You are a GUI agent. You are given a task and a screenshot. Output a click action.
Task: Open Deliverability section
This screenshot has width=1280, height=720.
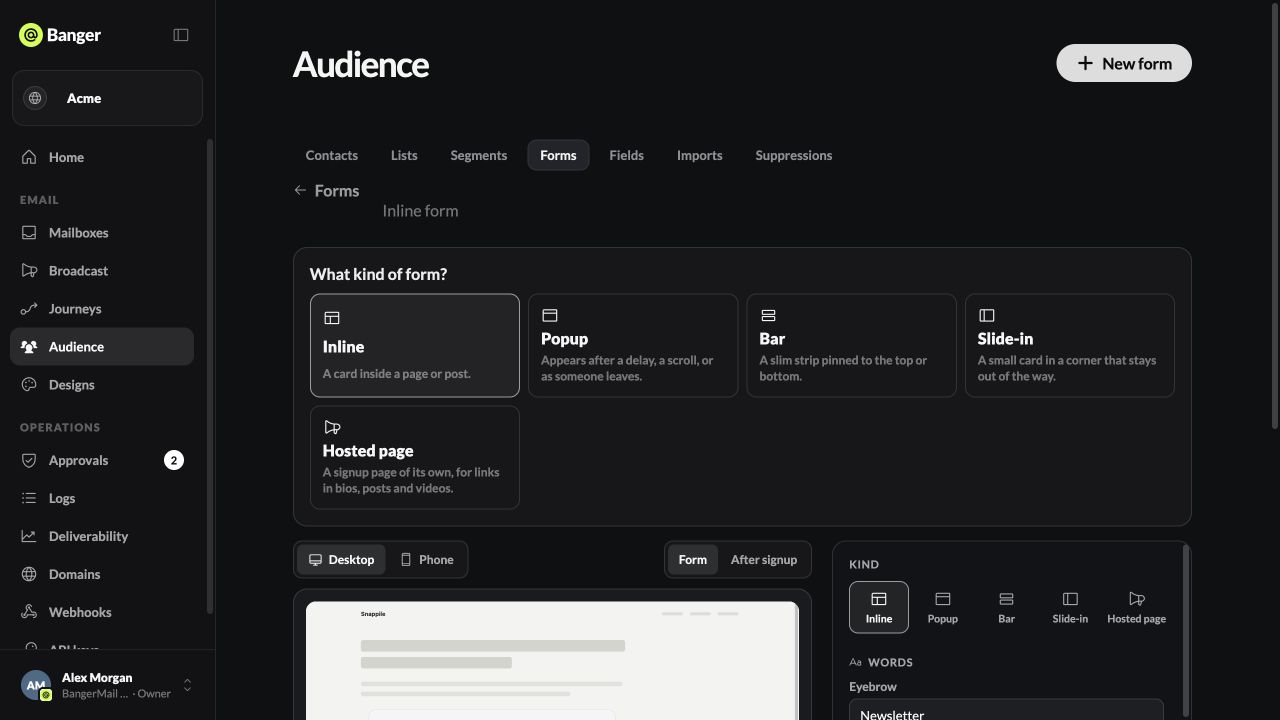coord(102,537)
